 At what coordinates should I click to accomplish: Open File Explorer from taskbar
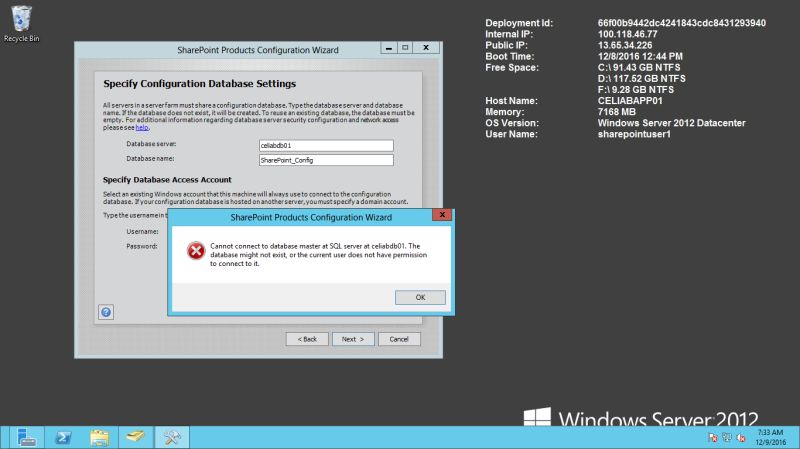click(99, 438)
